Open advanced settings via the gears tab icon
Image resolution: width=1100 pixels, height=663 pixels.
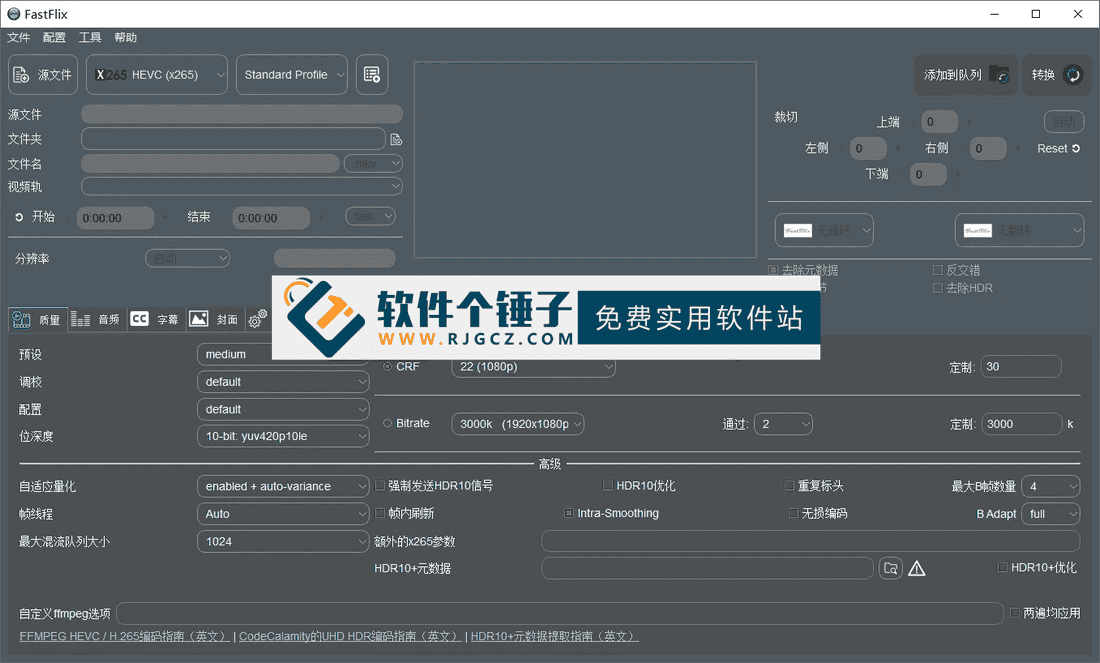[258, 318]
